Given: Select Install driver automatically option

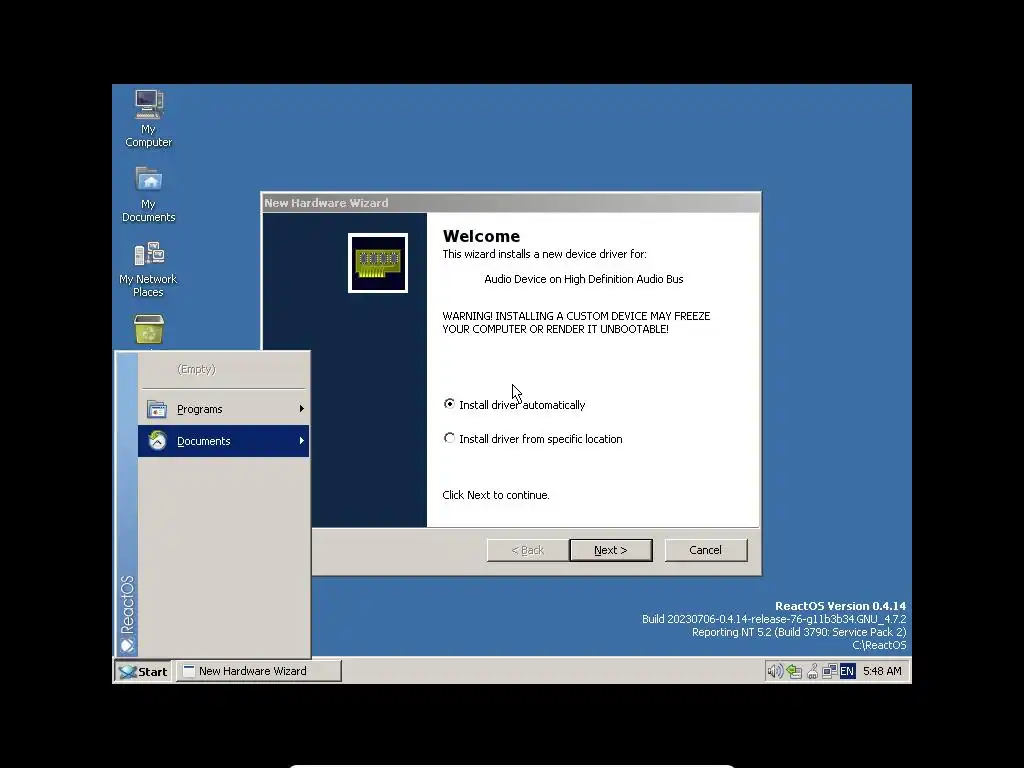Looking at the screenshot, I should pyautogui.click(x=513, y=405).
